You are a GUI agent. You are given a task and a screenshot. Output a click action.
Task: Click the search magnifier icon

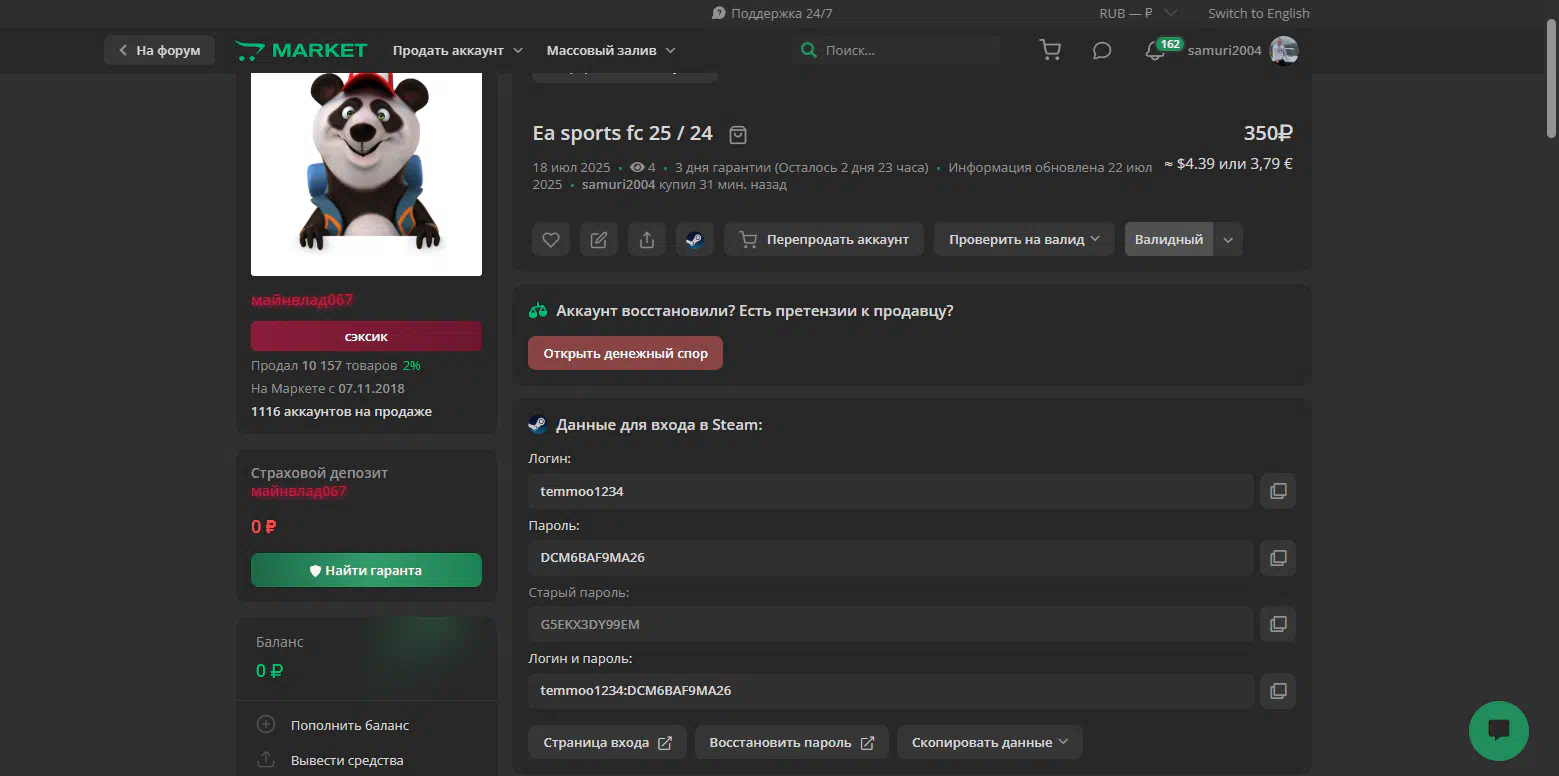(808, 50)
